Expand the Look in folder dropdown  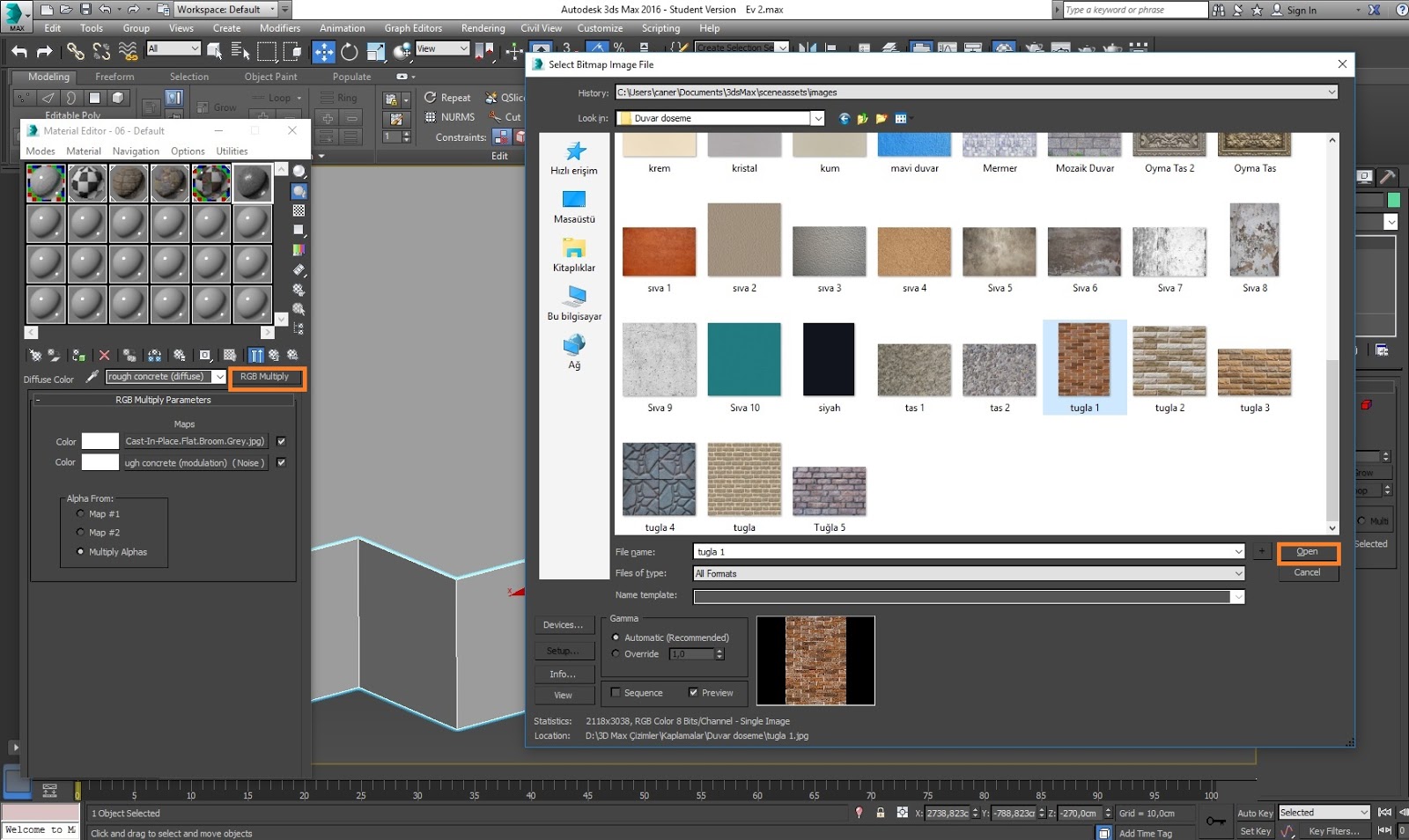(x=817, y=119)
